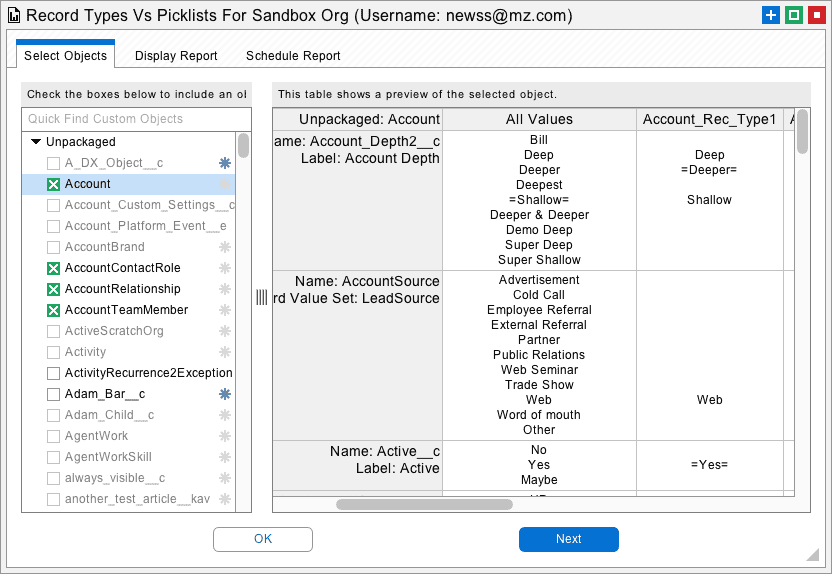The image size is (832, 574).
Task: Click the asterisk icon next to always_visible__c
Action: [225, 478]
